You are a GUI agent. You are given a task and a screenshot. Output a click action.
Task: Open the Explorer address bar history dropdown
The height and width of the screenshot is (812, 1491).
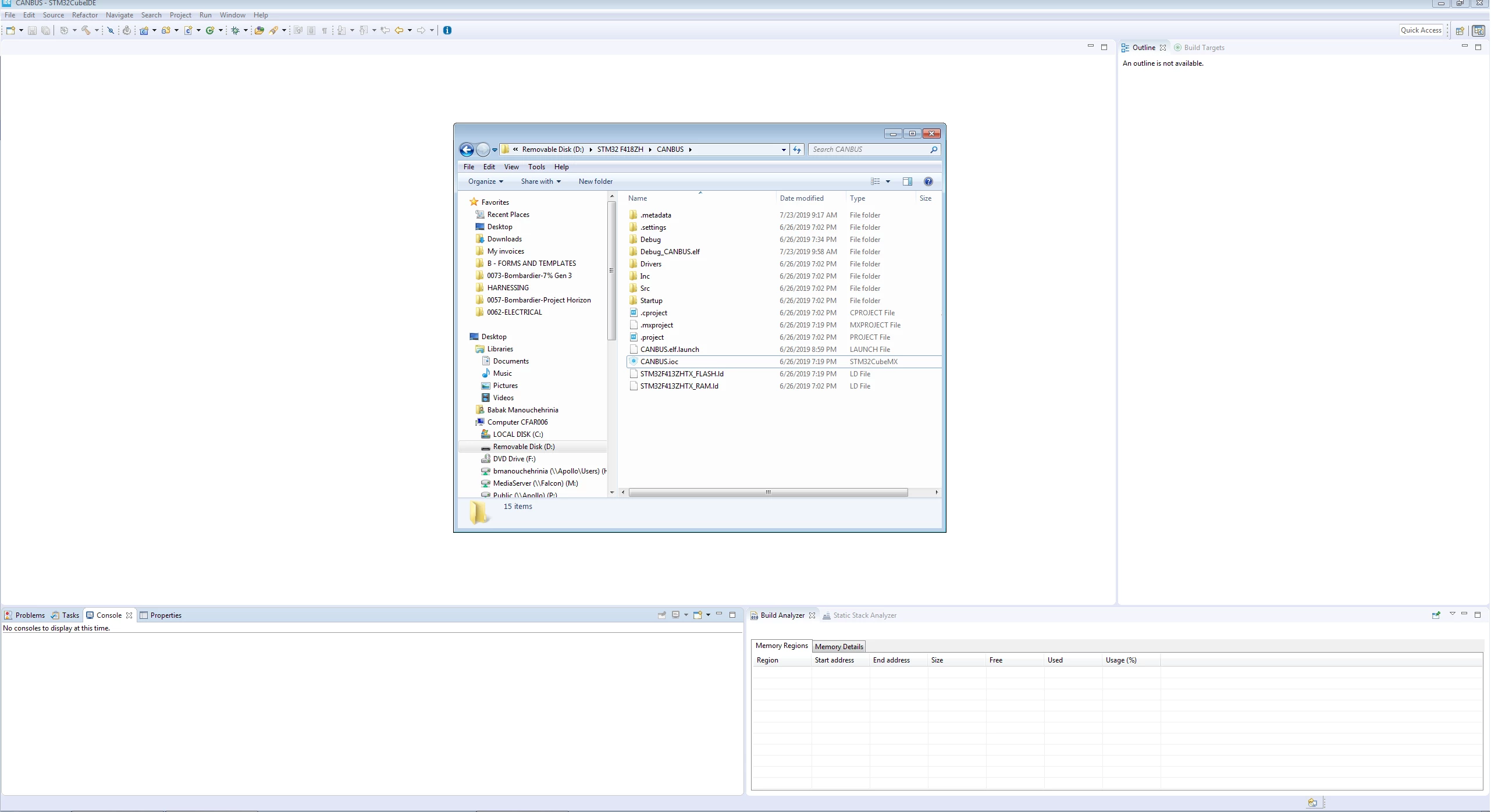pos(784,149)
